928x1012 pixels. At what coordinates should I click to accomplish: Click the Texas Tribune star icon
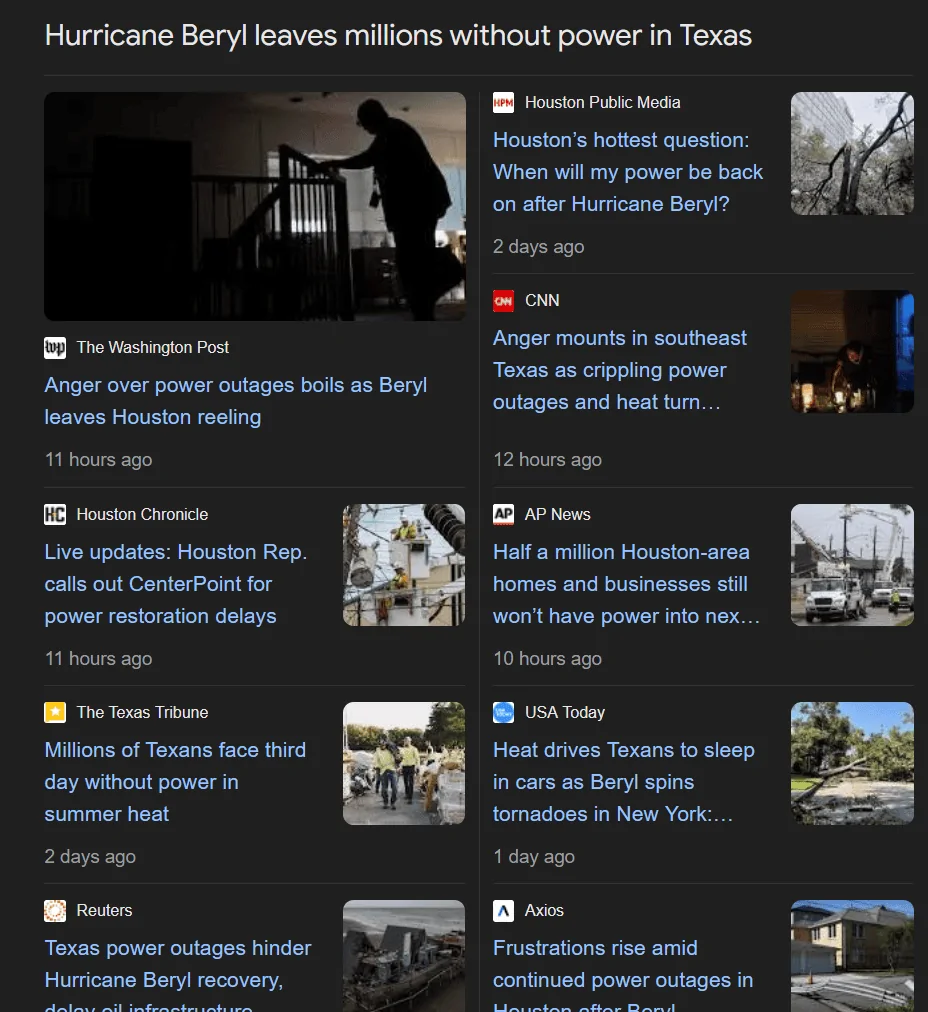point(55,713)
